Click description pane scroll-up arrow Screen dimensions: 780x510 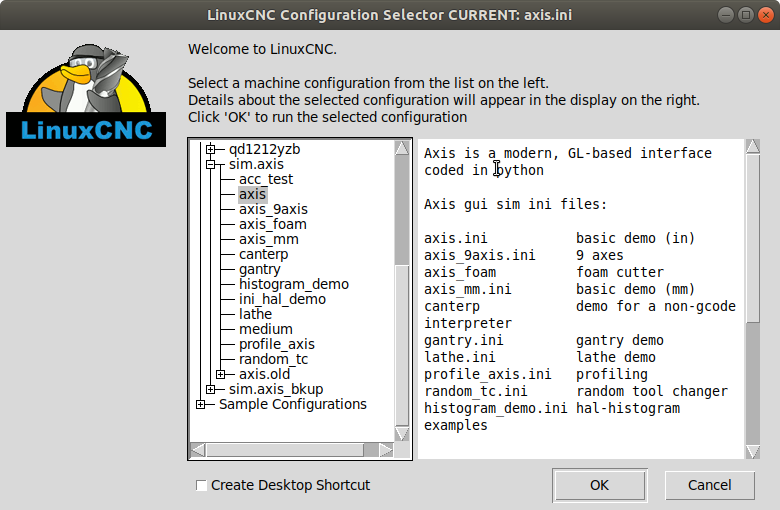(753, 146)
